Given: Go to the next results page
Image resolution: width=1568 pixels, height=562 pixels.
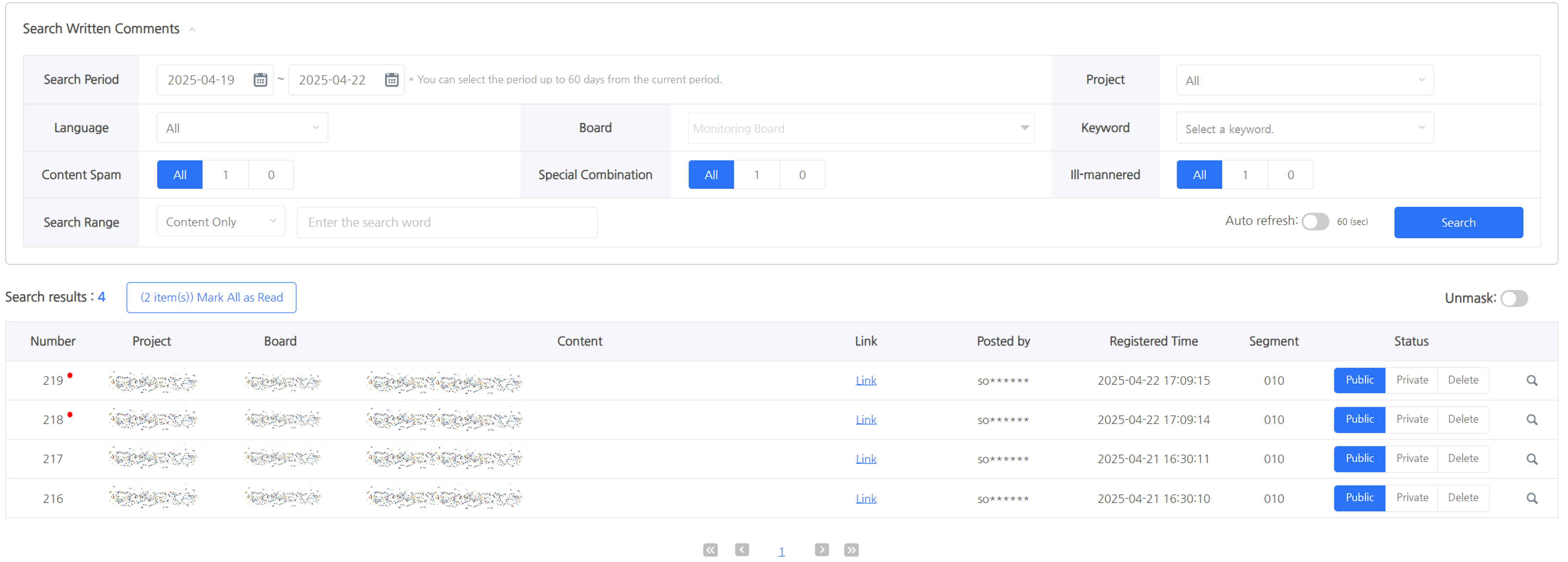Looking at the screenshot, I should (821, 550).
